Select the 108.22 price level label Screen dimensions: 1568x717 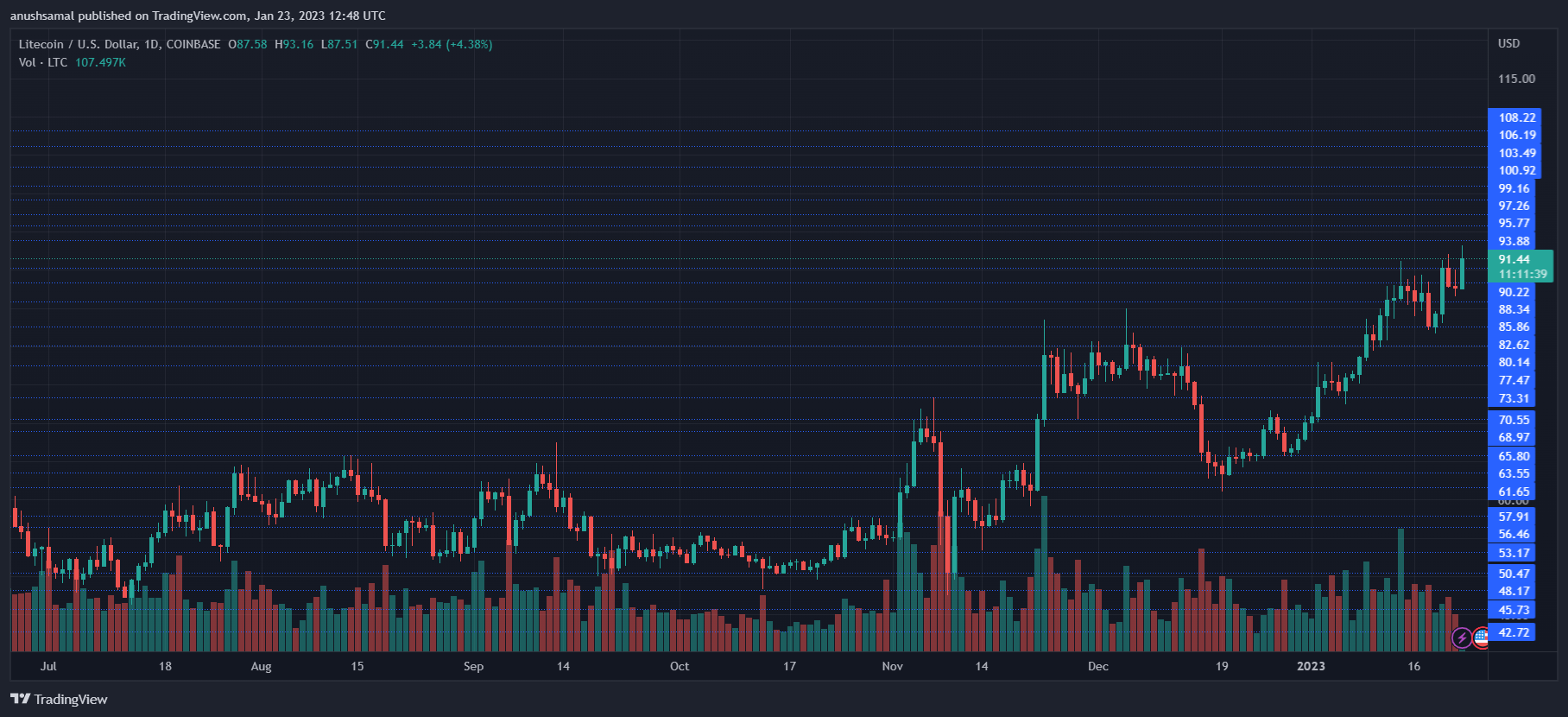pyautogui.click(x=1516, y=117)
